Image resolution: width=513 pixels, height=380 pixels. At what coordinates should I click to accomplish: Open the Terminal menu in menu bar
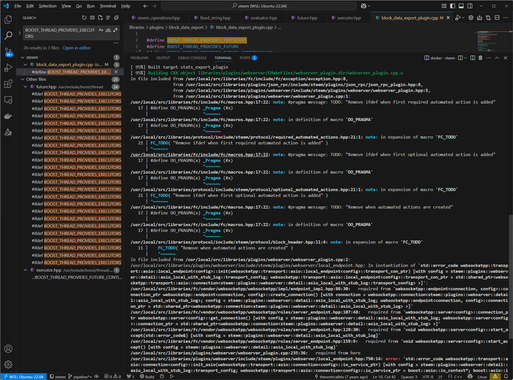(x=108, y=6)
